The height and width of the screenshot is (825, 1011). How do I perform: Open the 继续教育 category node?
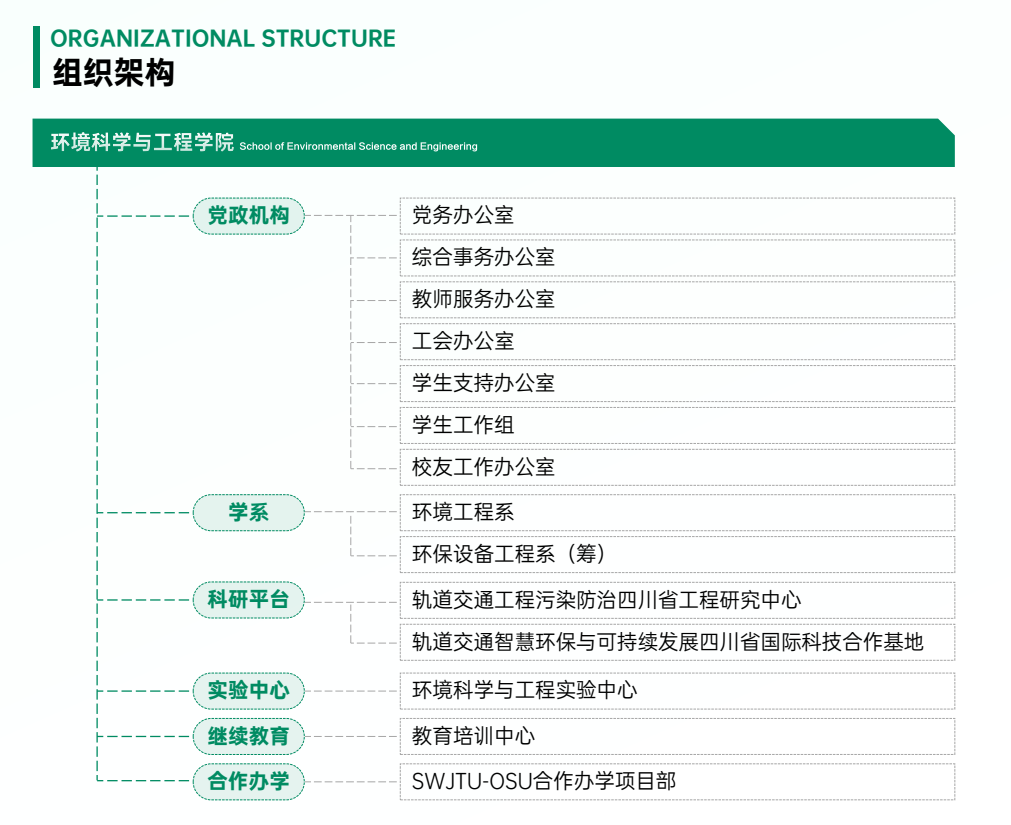pos(248,737)
